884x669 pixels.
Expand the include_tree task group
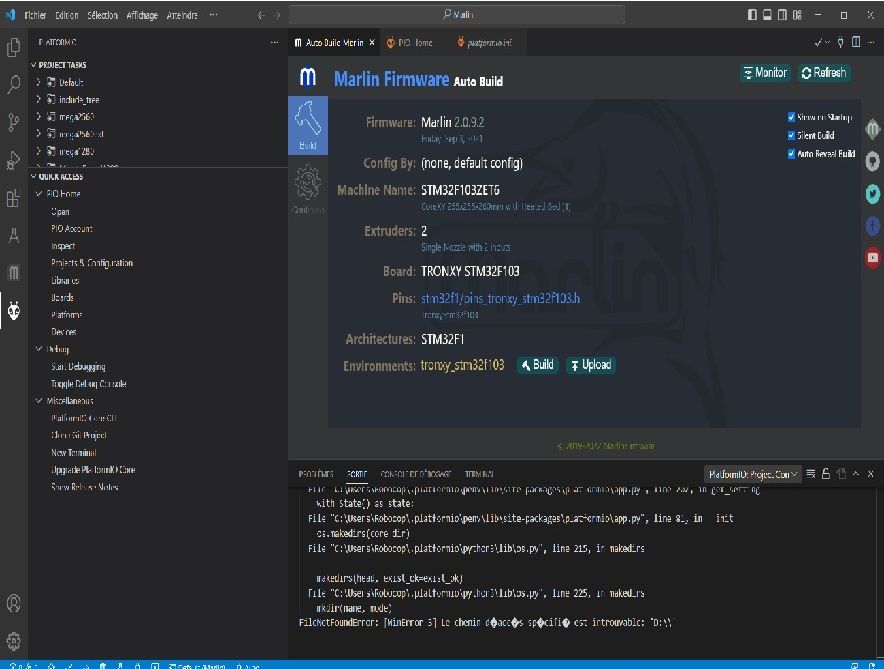pos(38,100)
